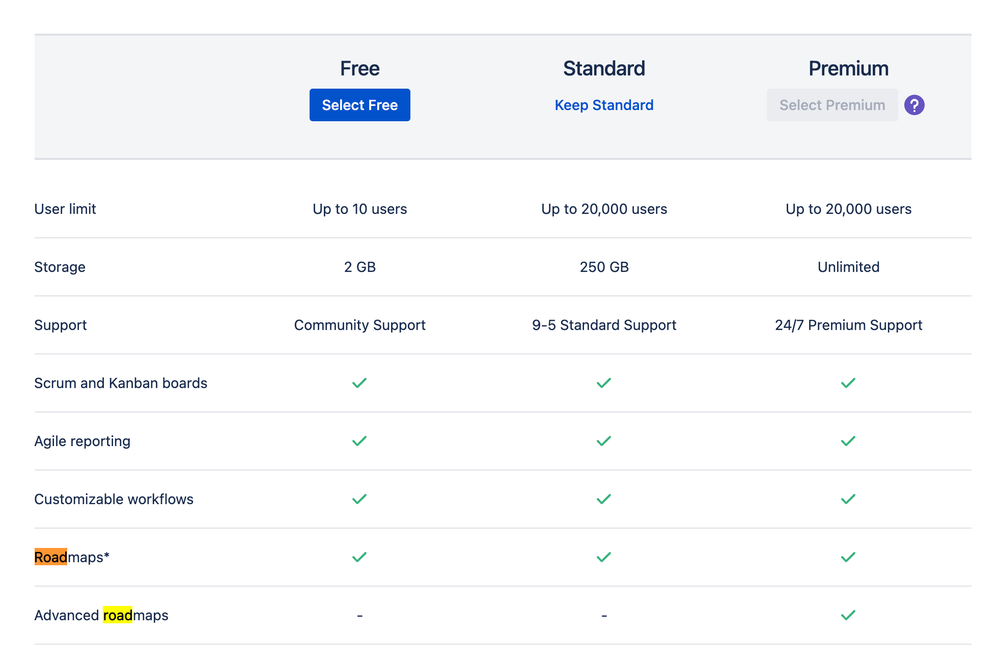
Task: Click Standard plan checkmark for Agile reporting
Action: pyautogui.click(x=604, y=441)
